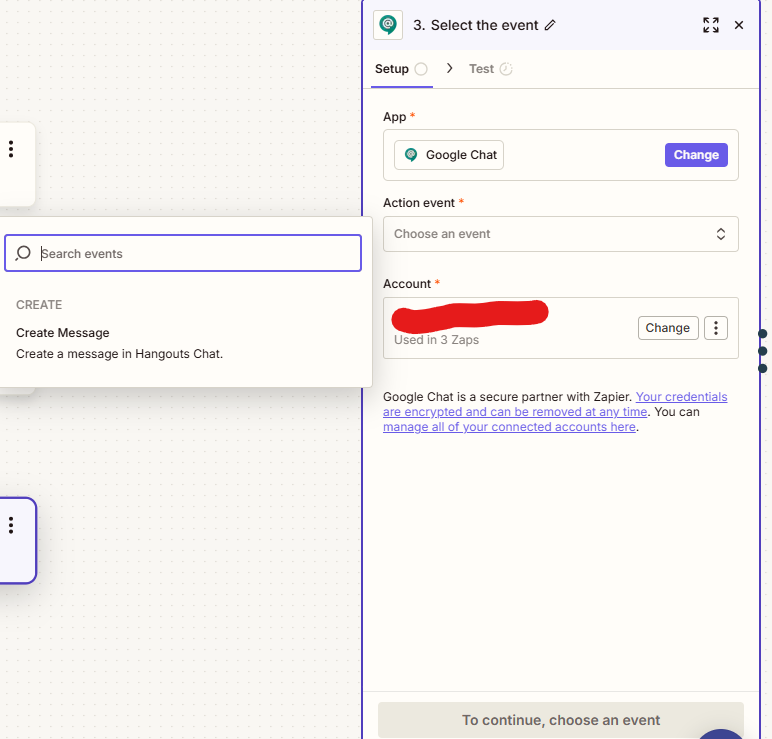Screen dimensions: 772x739
Task: Click the purple Change button for the app
Action: coord(696,155)
